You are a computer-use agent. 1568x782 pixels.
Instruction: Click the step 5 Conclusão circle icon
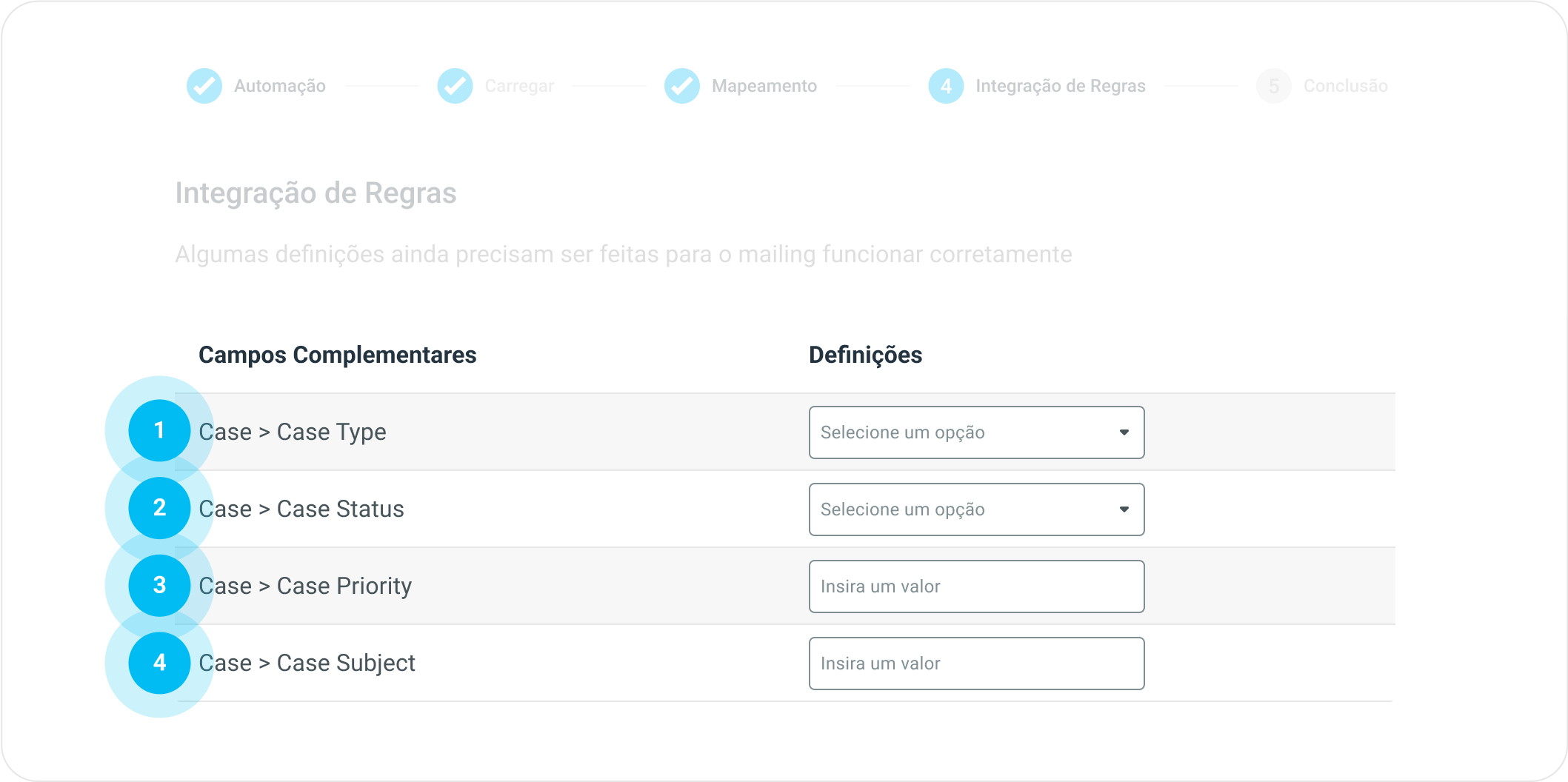coord(1274,86)
